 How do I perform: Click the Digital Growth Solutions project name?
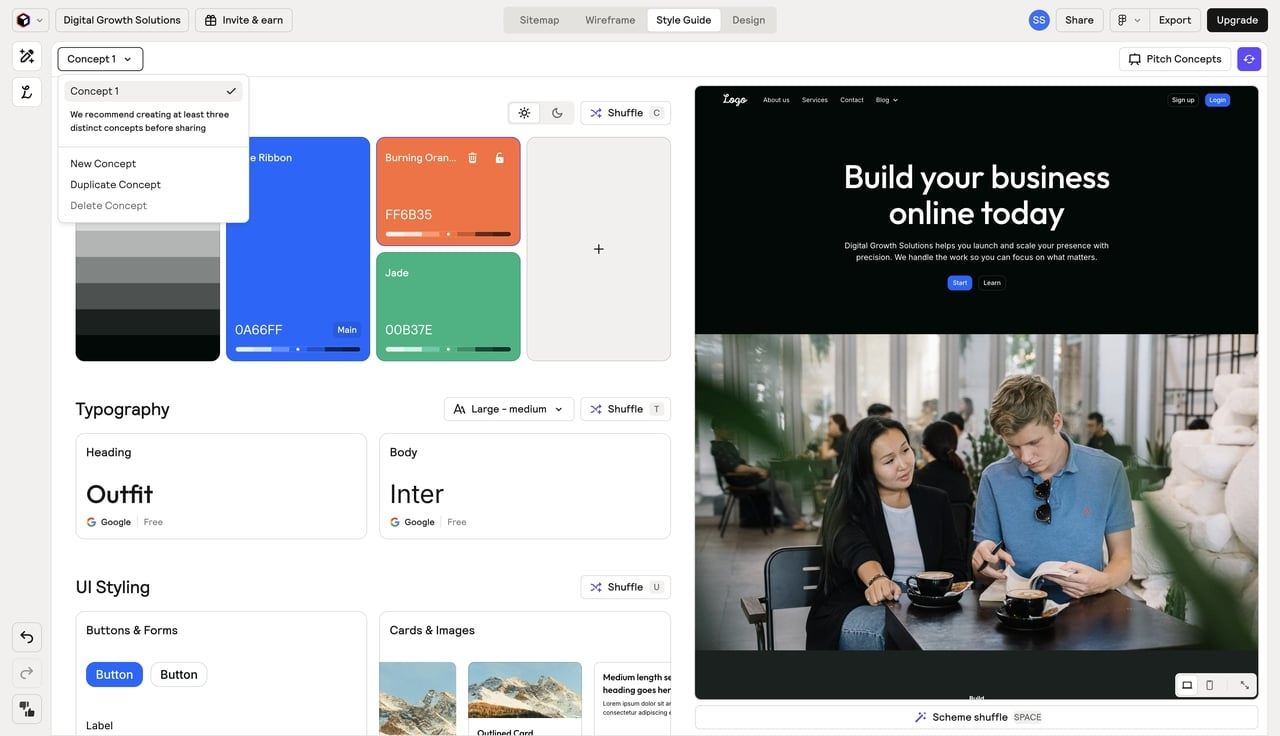point(122,20)
